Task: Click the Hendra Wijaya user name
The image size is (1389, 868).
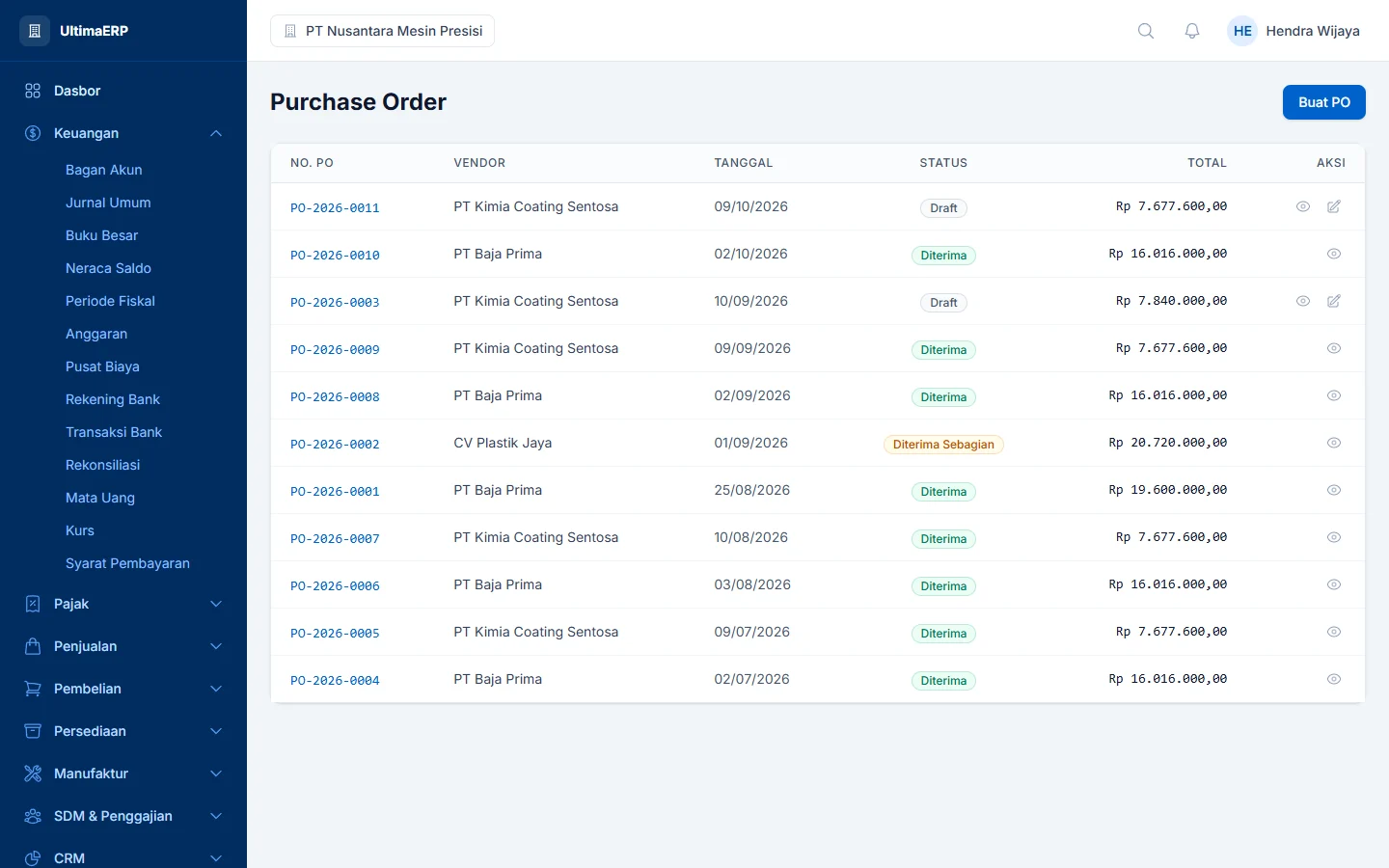Action: pos(1313,31)
